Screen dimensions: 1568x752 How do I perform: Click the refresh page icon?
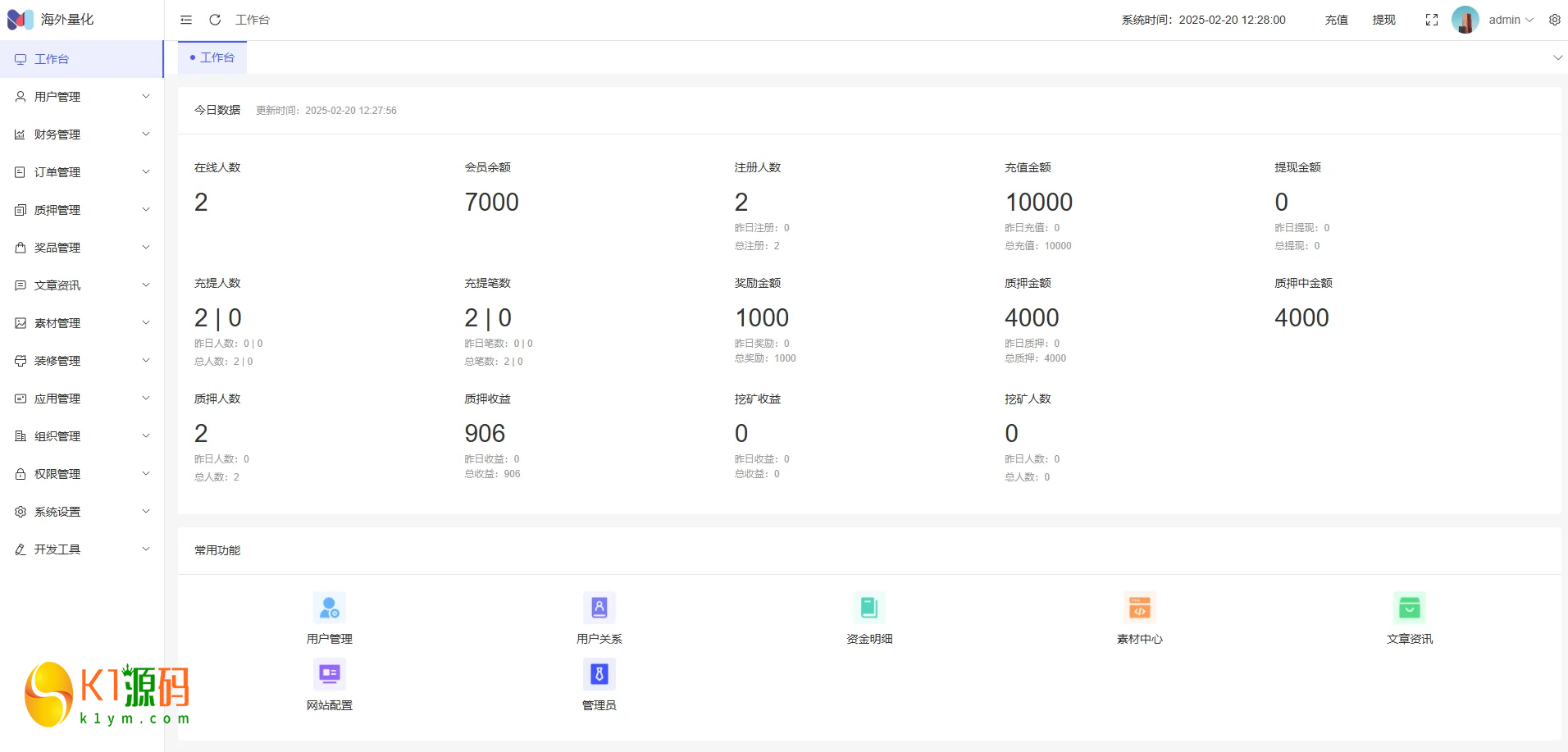(x=215, y=20)
